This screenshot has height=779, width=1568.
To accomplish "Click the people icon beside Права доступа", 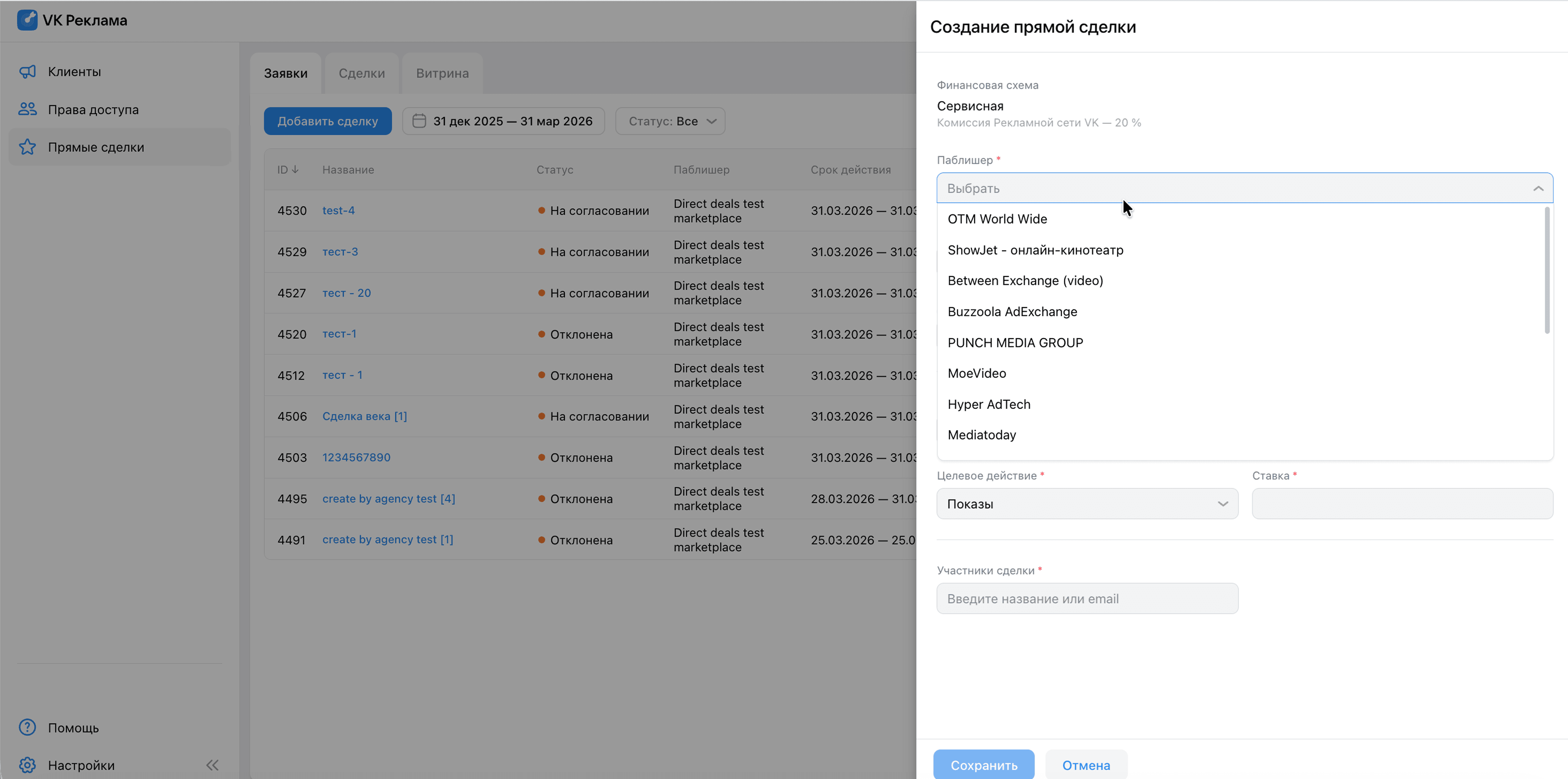I will pos(27,110).
